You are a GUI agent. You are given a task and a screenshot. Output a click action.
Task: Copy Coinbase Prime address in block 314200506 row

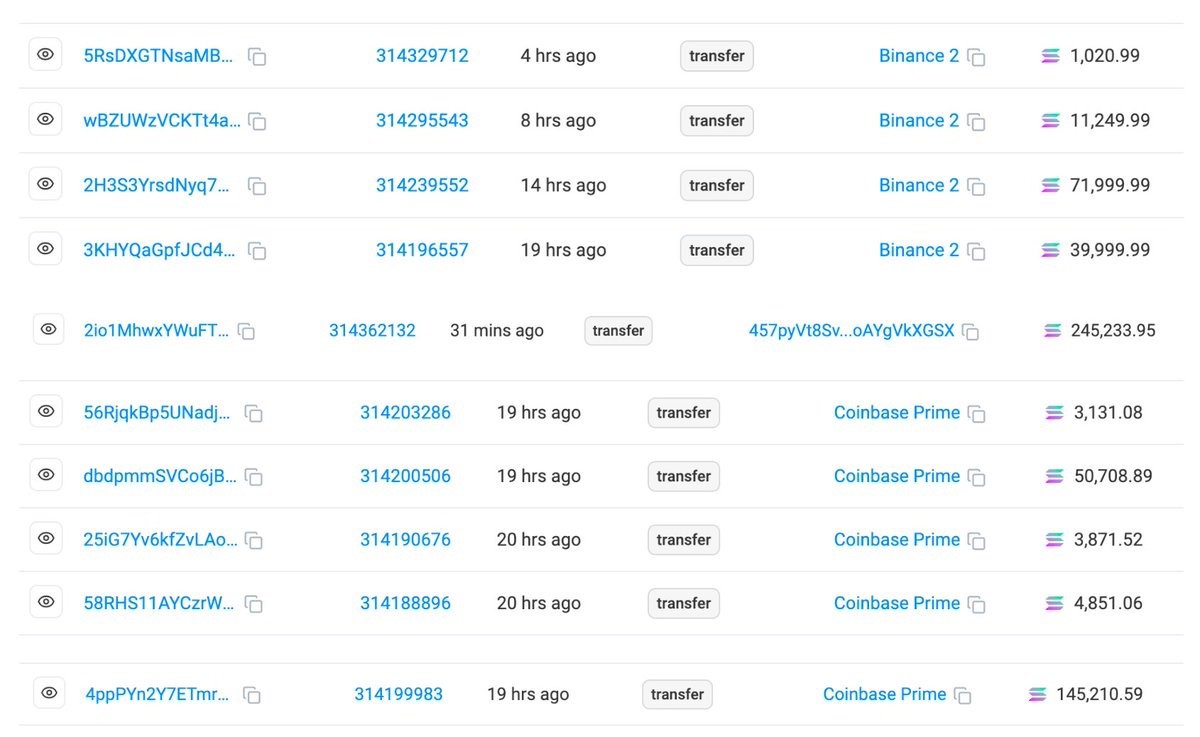[976, 477]
